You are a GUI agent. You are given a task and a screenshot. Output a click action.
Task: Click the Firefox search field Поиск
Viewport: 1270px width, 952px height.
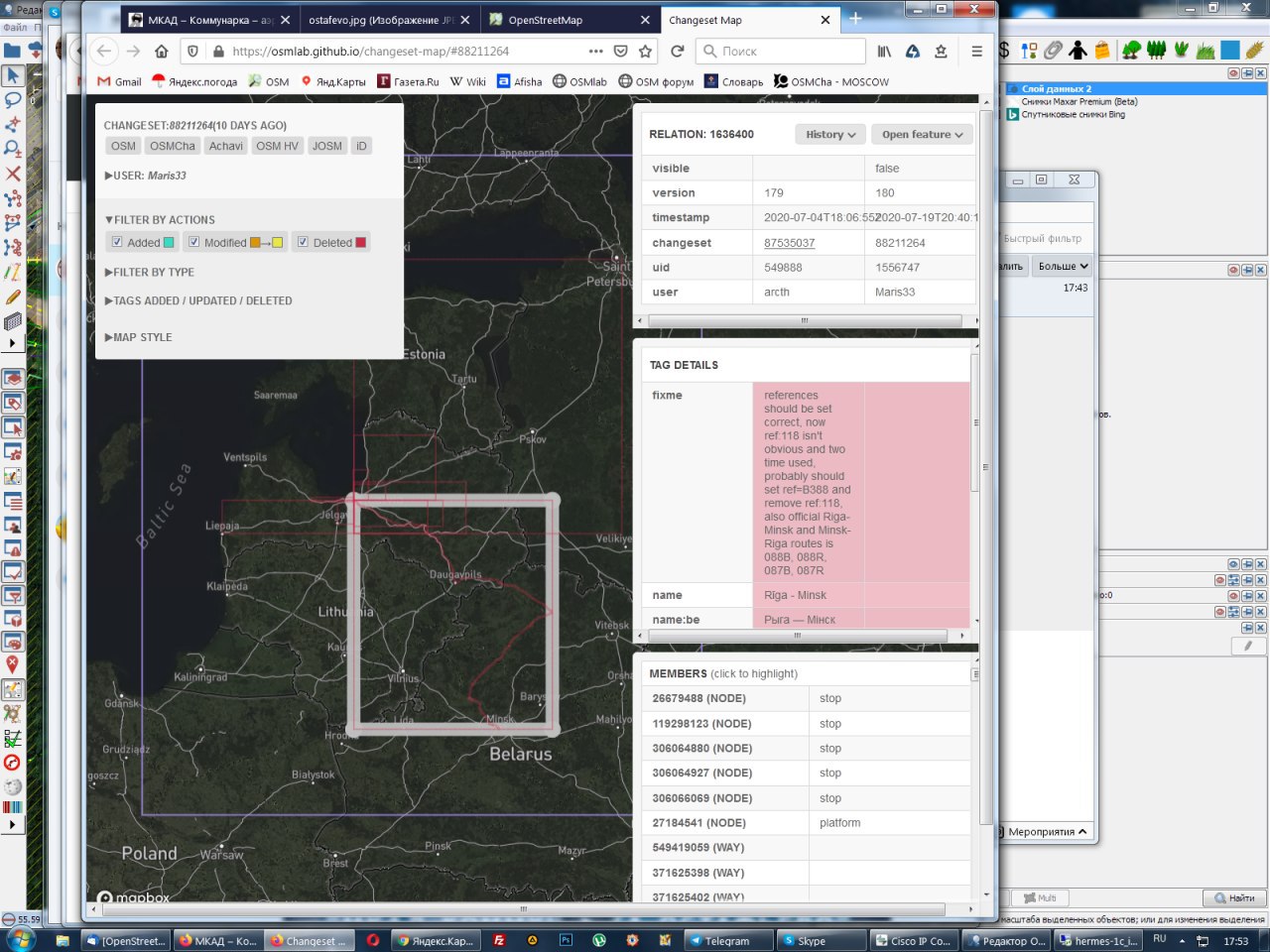click(x=781, y=52)
